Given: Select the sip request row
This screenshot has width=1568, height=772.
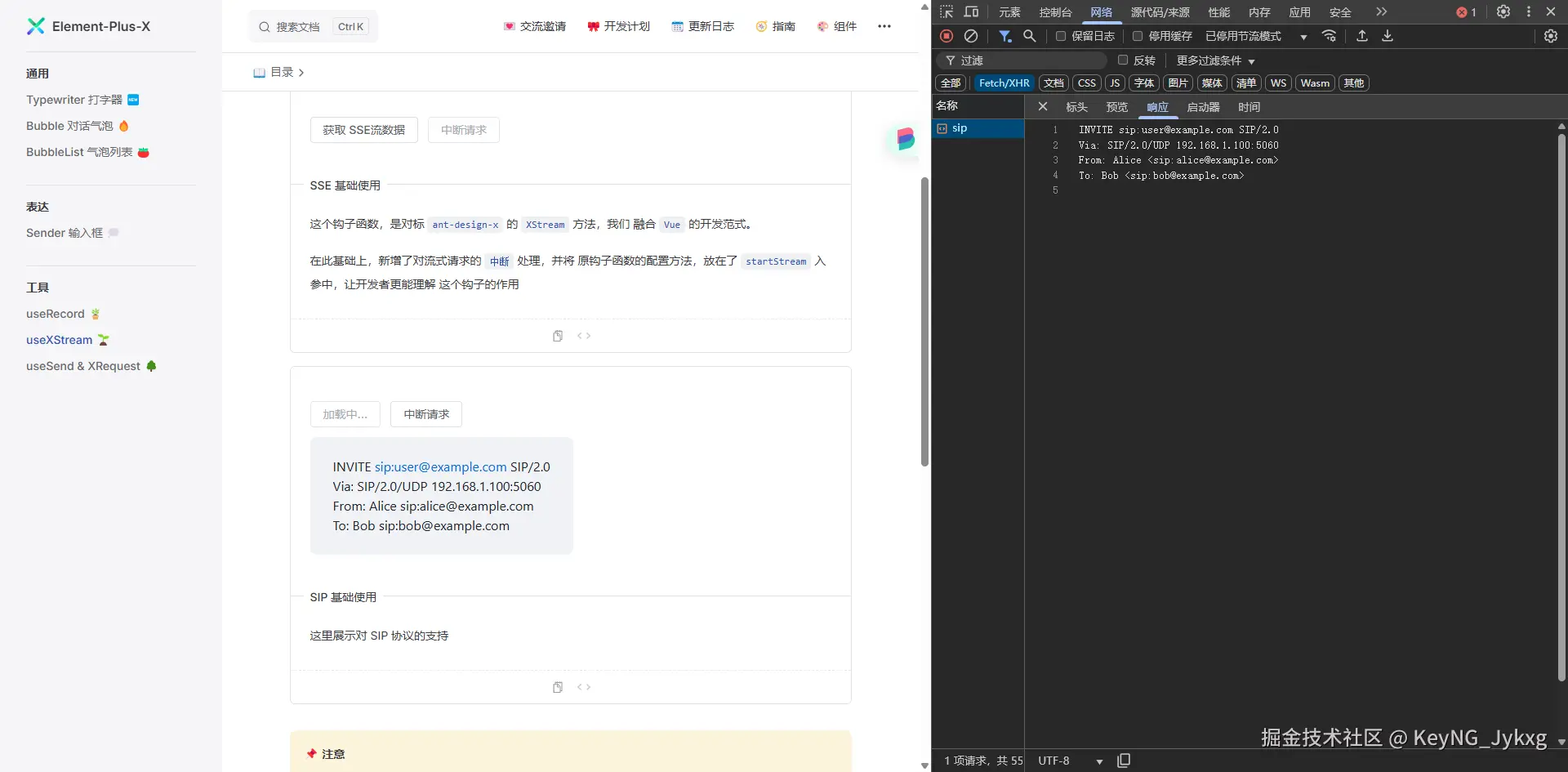Looking at the screenshot, I should (978, 128).
